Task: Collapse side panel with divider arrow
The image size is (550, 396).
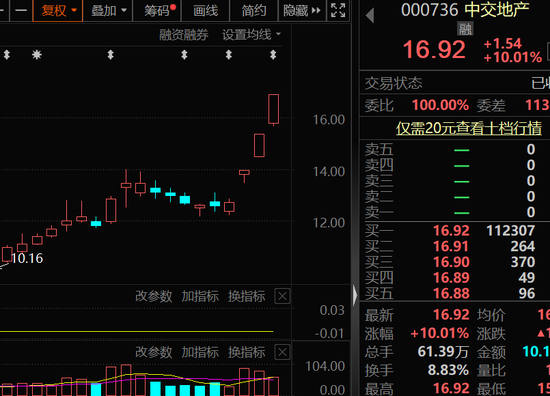Action: tap(355, 295)
